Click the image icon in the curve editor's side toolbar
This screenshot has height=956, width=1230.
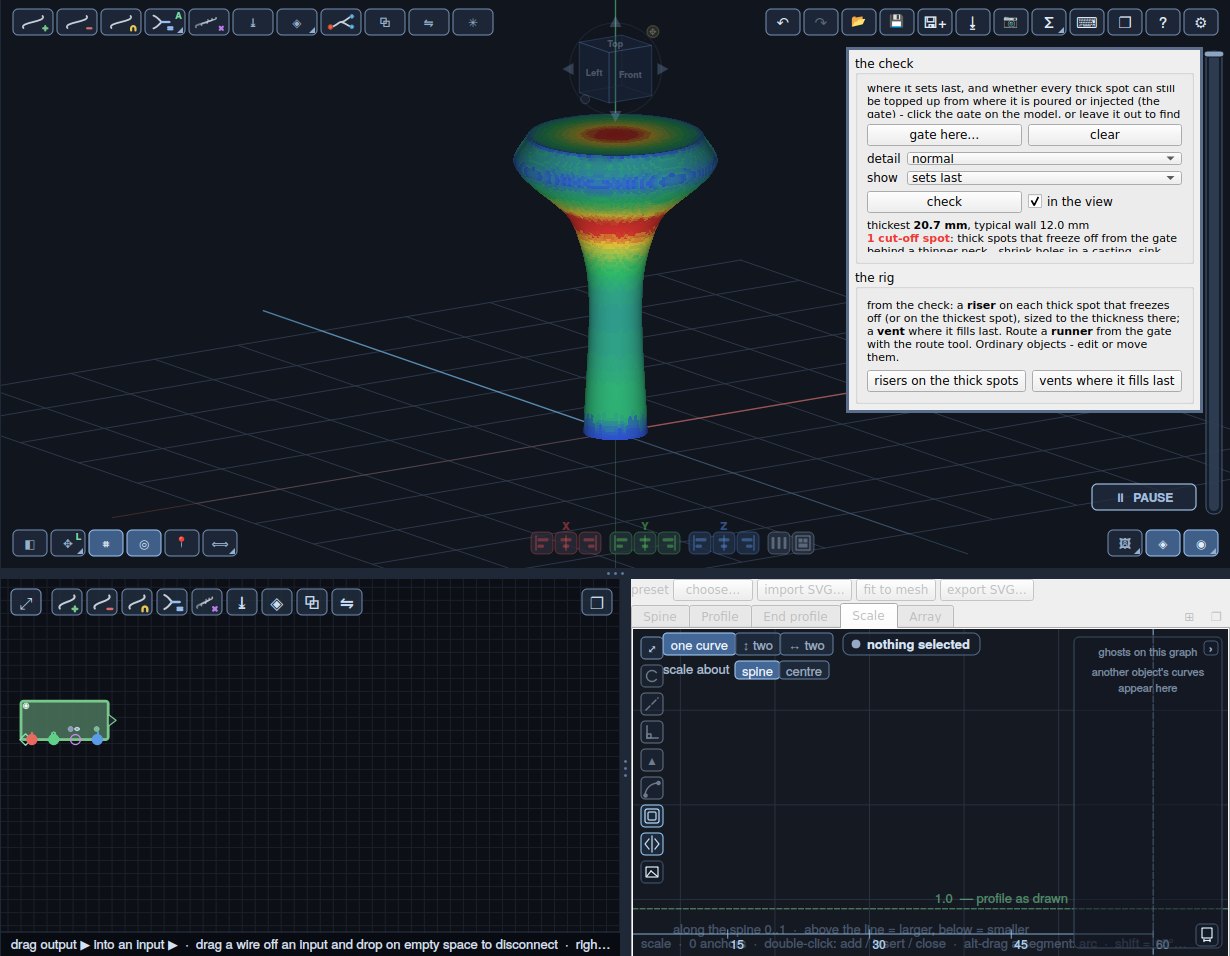tap(652, 872)
